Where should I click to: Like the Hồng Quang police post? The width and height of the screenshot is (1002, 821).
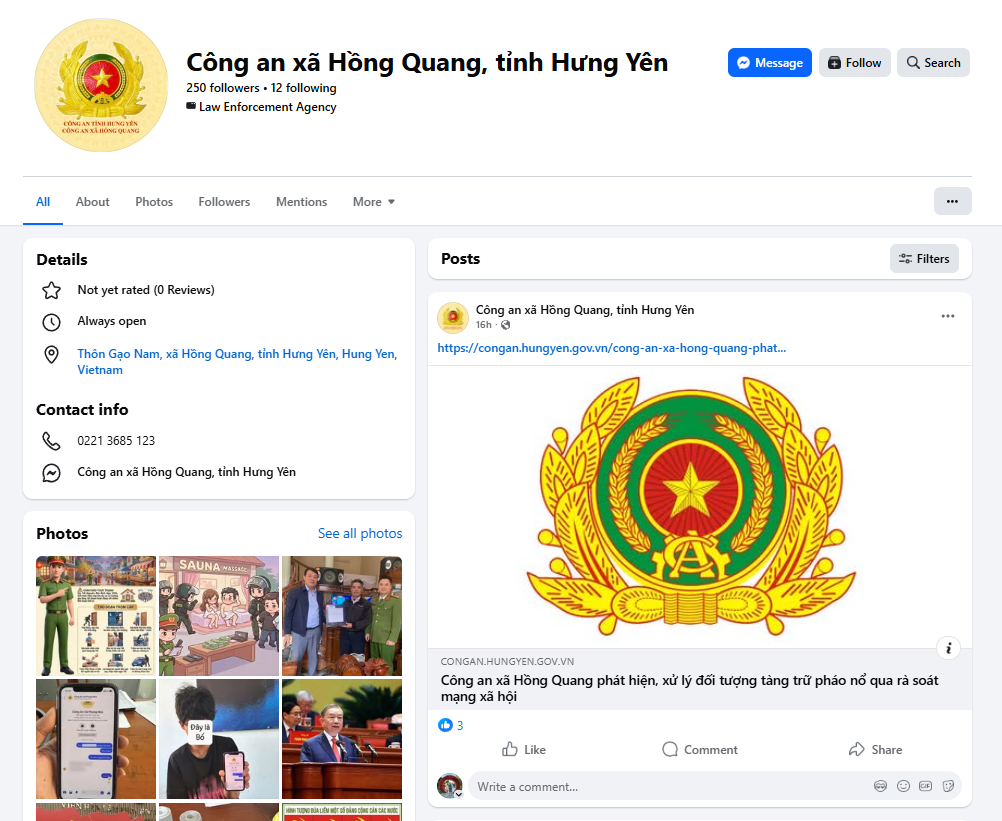tap(524, 749)
